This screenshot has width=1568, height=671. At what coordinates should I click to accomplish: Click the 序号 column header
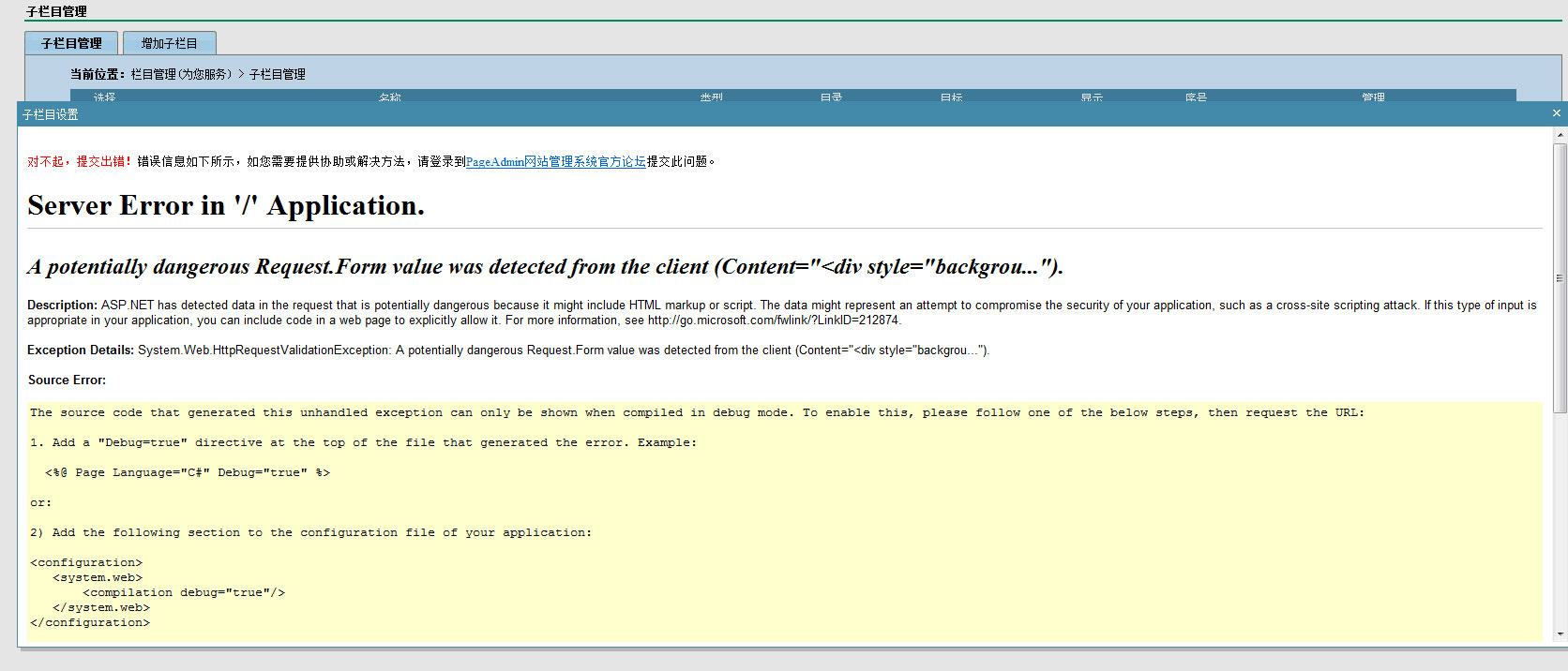coord(1196,97)
